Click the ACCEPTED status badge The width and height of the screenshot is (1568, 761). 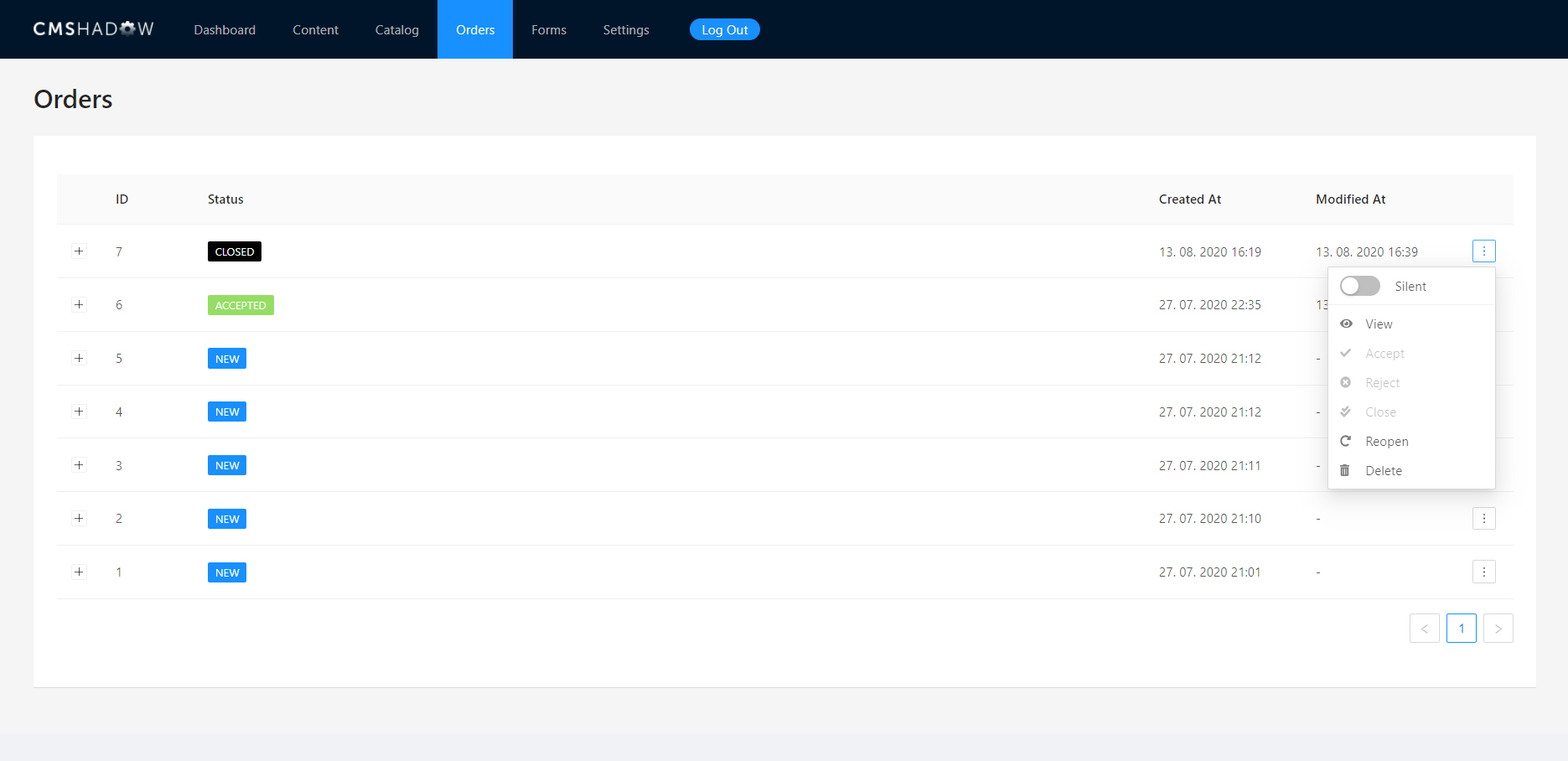[x=241, y=305]
